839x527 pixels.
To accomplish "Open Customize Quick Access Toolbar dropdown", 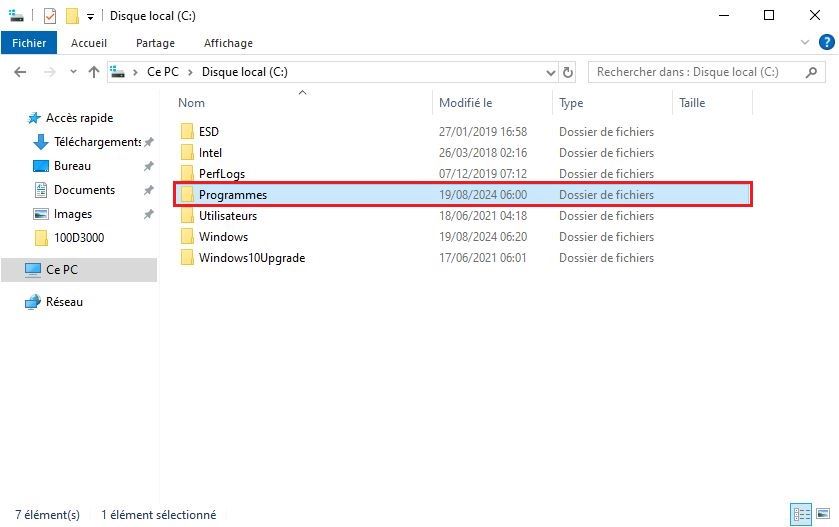I will pos(90,17).
